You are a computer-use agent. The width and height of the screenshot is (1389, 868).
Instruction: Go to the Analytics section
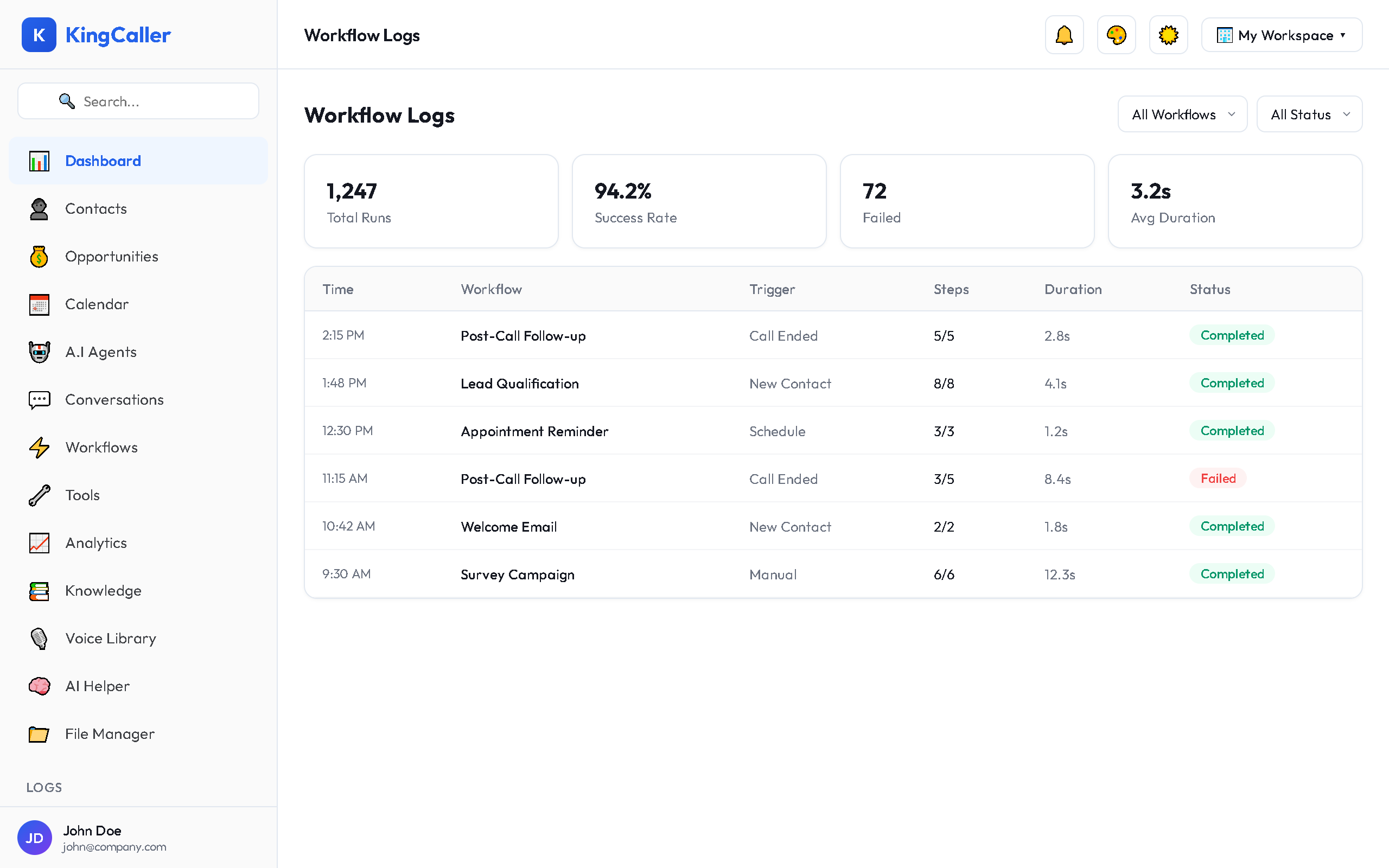point(95,542)
